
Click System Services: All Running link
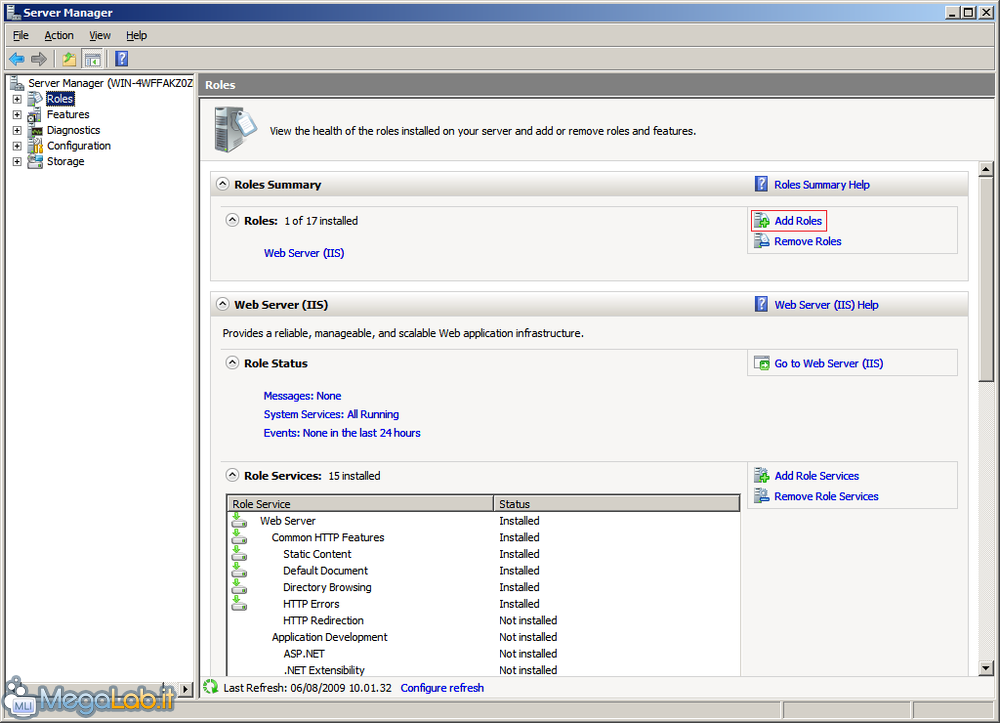click(331, 414)
